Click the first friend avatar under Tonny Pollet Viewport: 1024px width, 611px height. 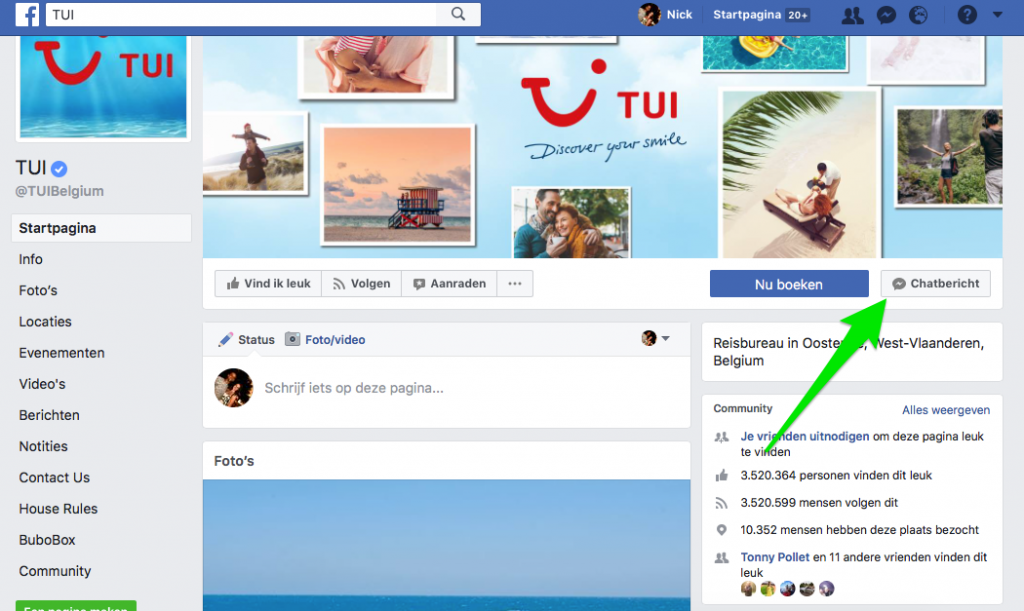coord(748,589)
